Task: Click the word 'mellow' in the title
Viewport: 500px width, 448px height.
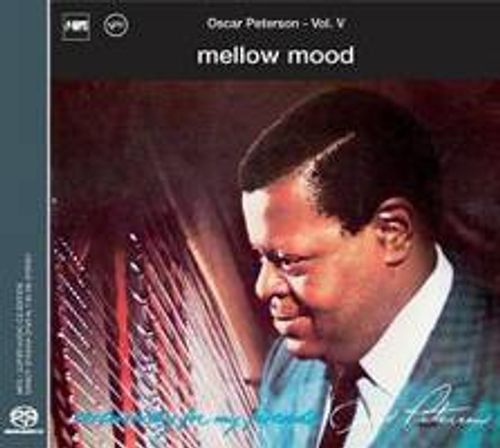Action: click(x=237, y=55)
